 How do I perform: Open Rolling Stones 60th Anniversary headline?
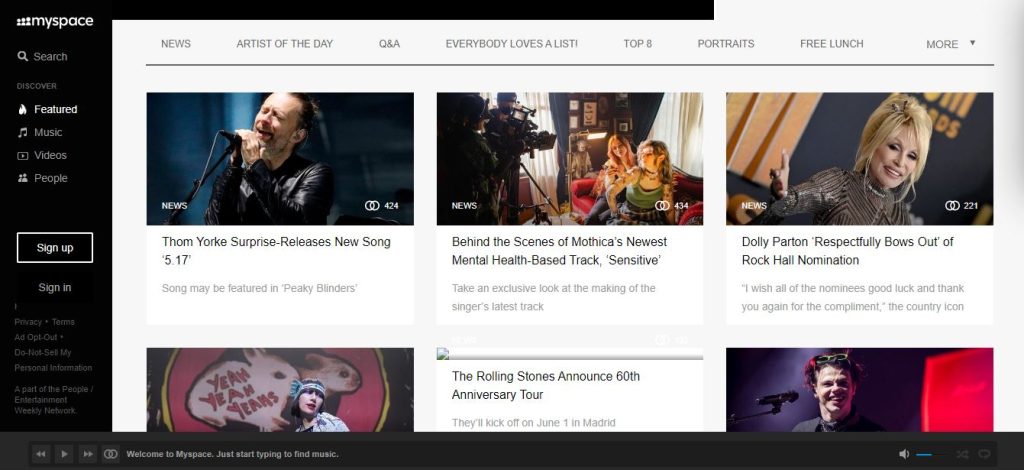pos(546,385)
